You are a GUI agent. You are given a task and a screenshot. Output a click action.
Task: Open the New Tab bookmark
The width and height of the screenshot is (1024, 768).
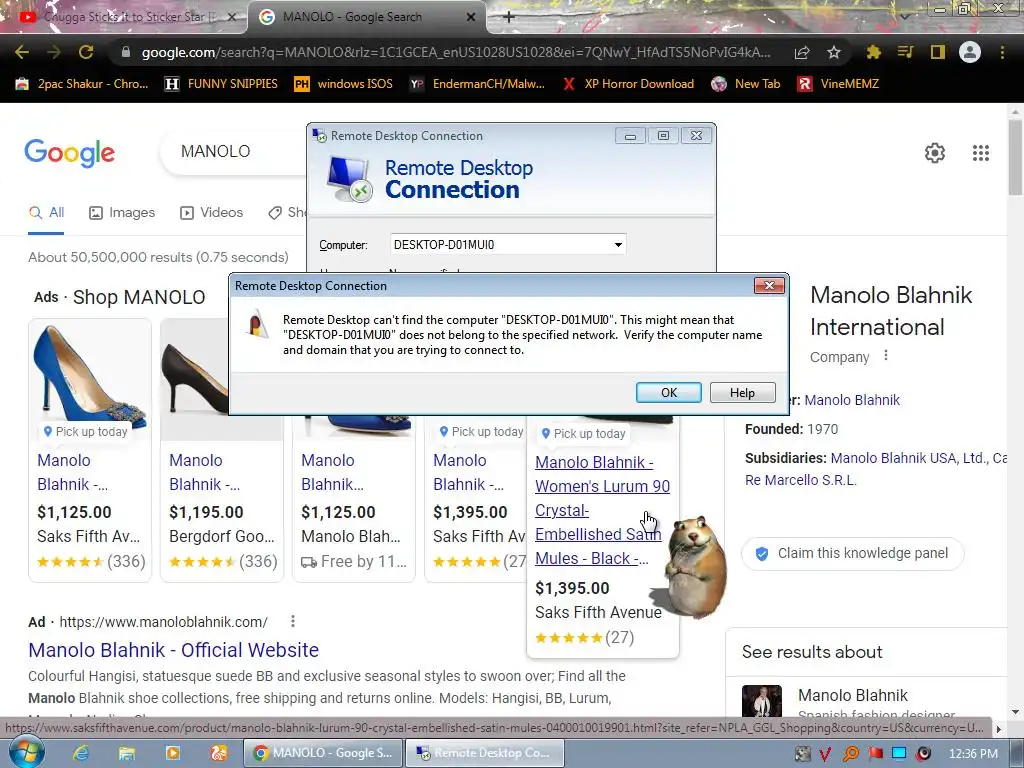click(x=746, y=84)
